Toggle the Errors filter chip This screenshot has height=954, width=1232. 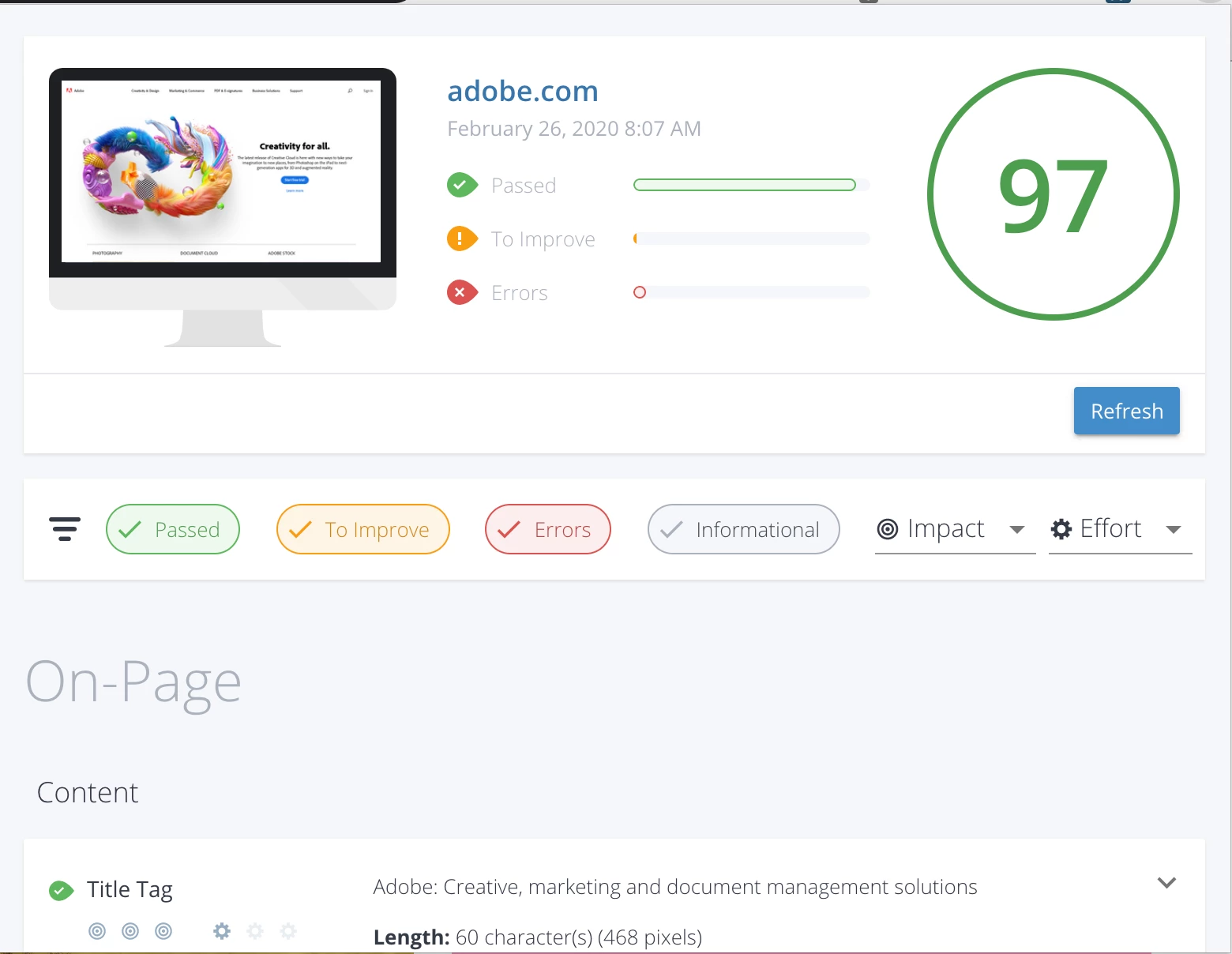[548, 529]
